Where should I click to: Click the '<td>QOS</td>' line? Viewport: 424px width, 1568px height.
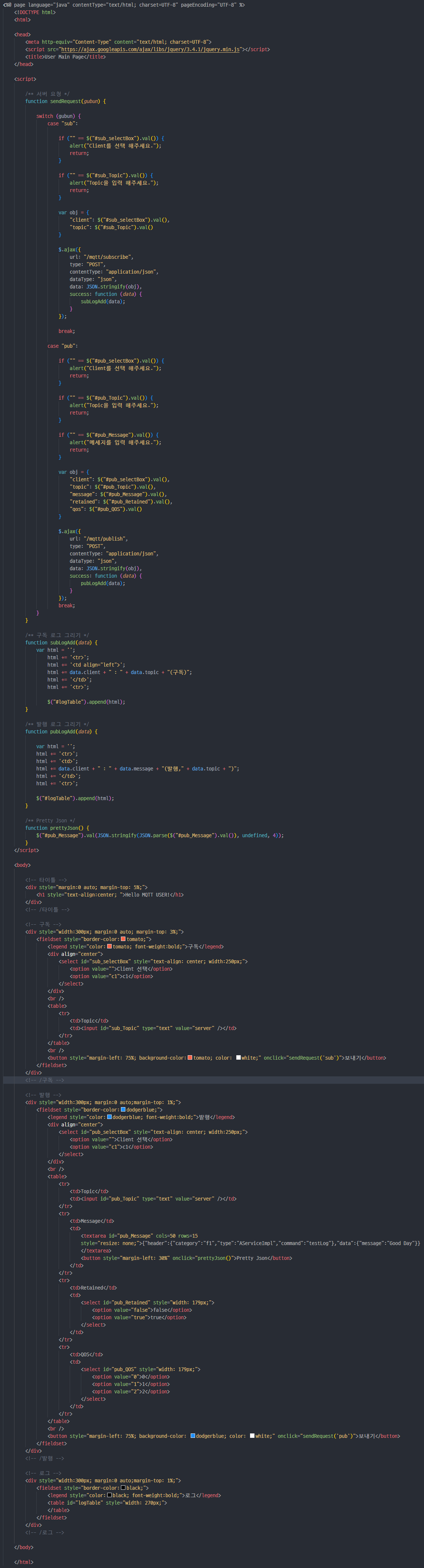click(86, 1354)
